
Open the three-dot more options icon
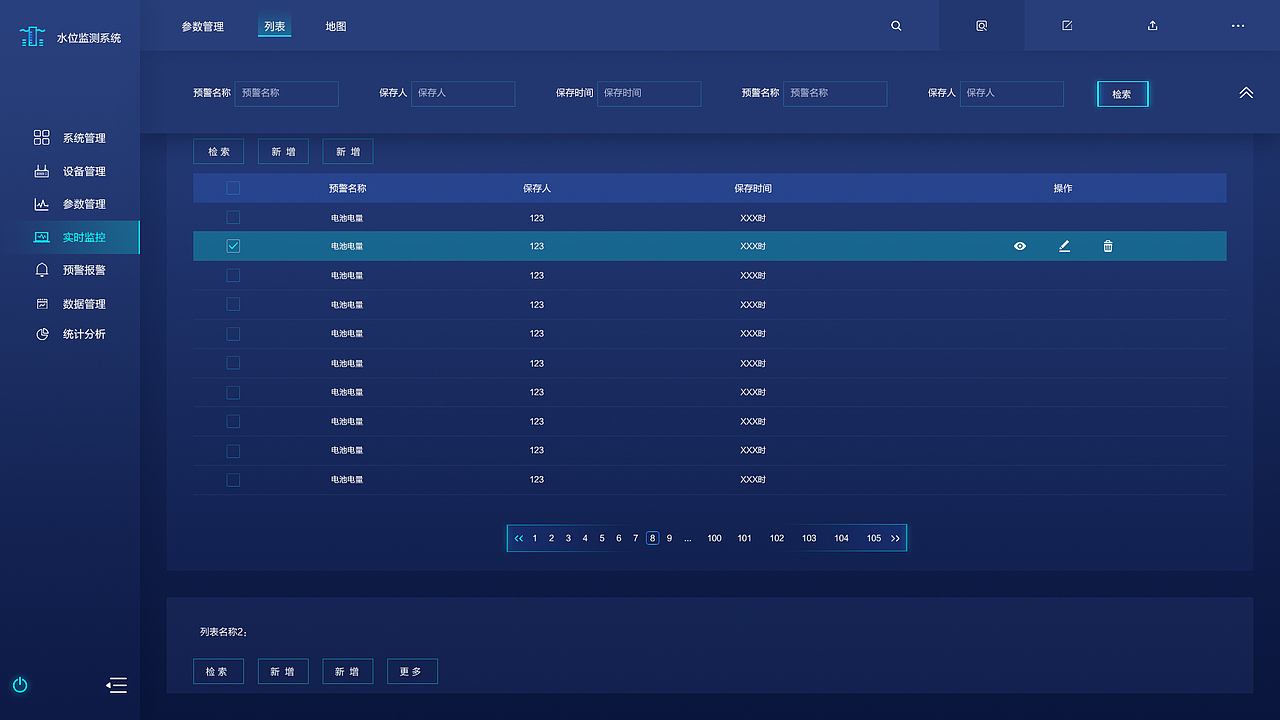point(1238,26)
